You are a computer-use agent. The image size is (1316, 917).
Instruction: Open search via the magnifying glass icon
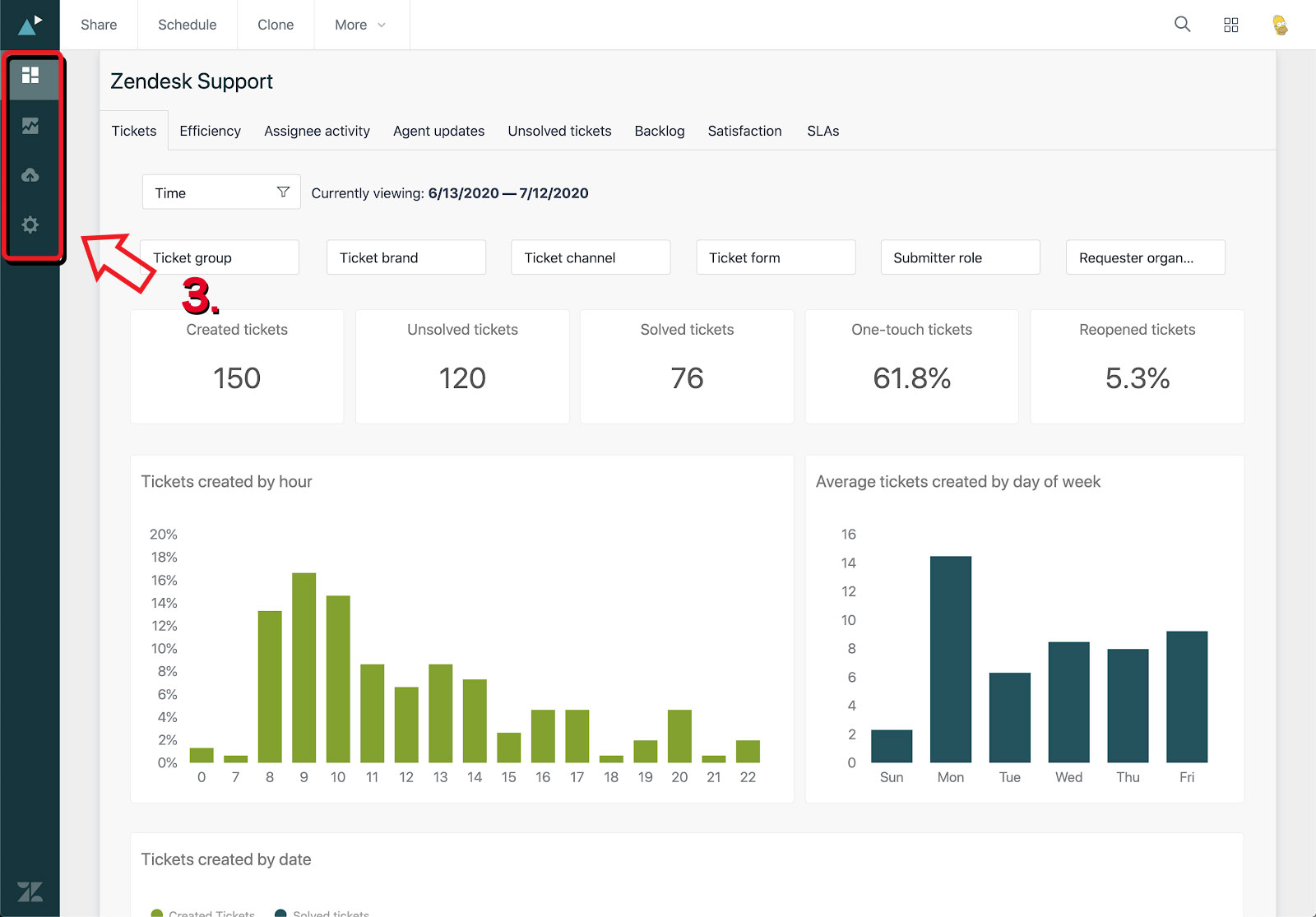1182,25
